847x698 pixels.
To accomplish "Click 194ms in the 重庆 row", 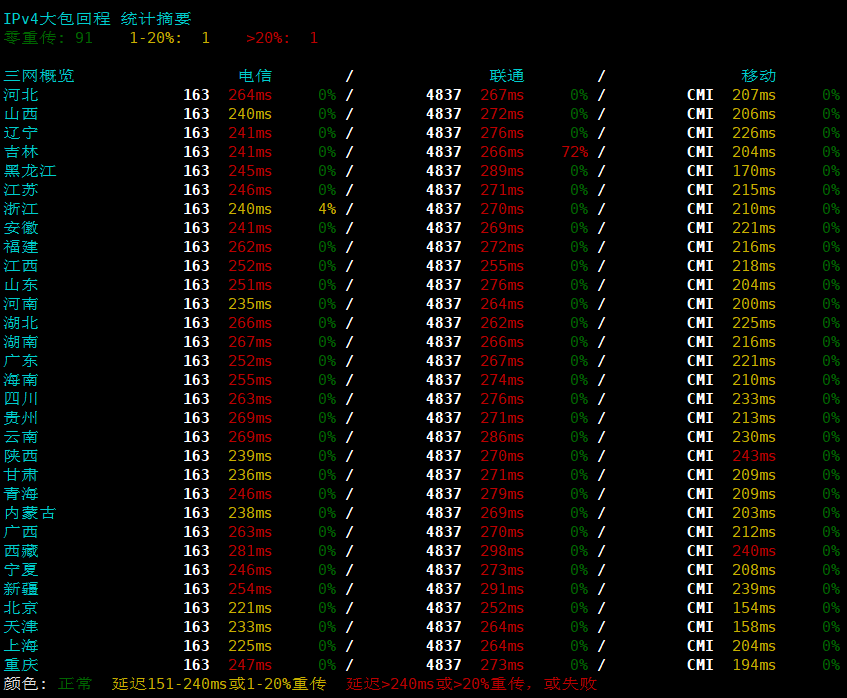I will click(x=754, y=665).
